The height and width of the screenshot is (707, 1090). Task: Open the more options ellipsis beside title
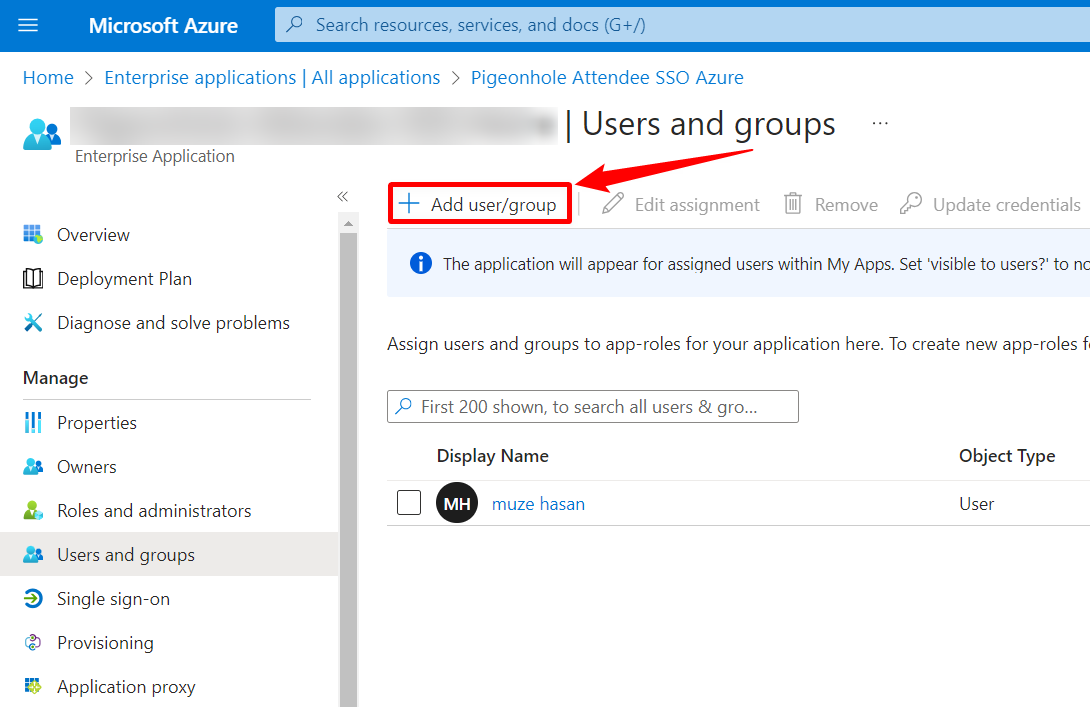880,123
